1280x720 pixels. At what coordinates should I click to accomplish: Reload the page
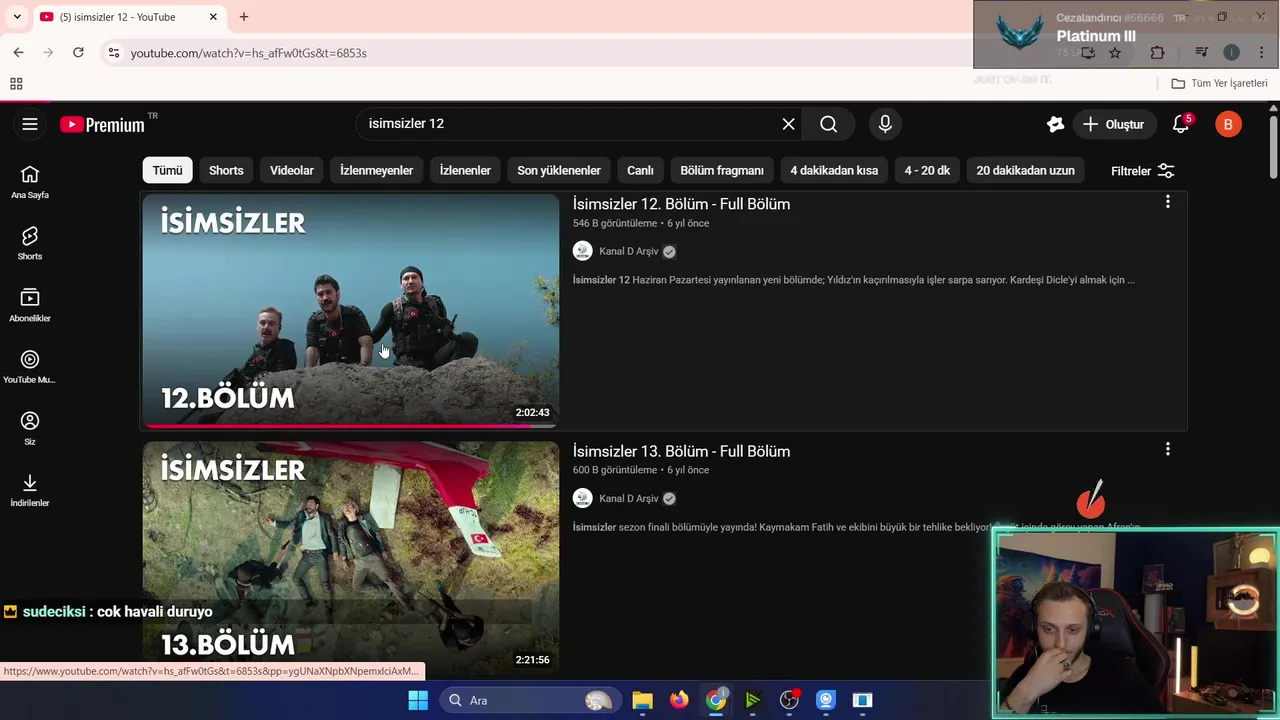click(78, 52)
